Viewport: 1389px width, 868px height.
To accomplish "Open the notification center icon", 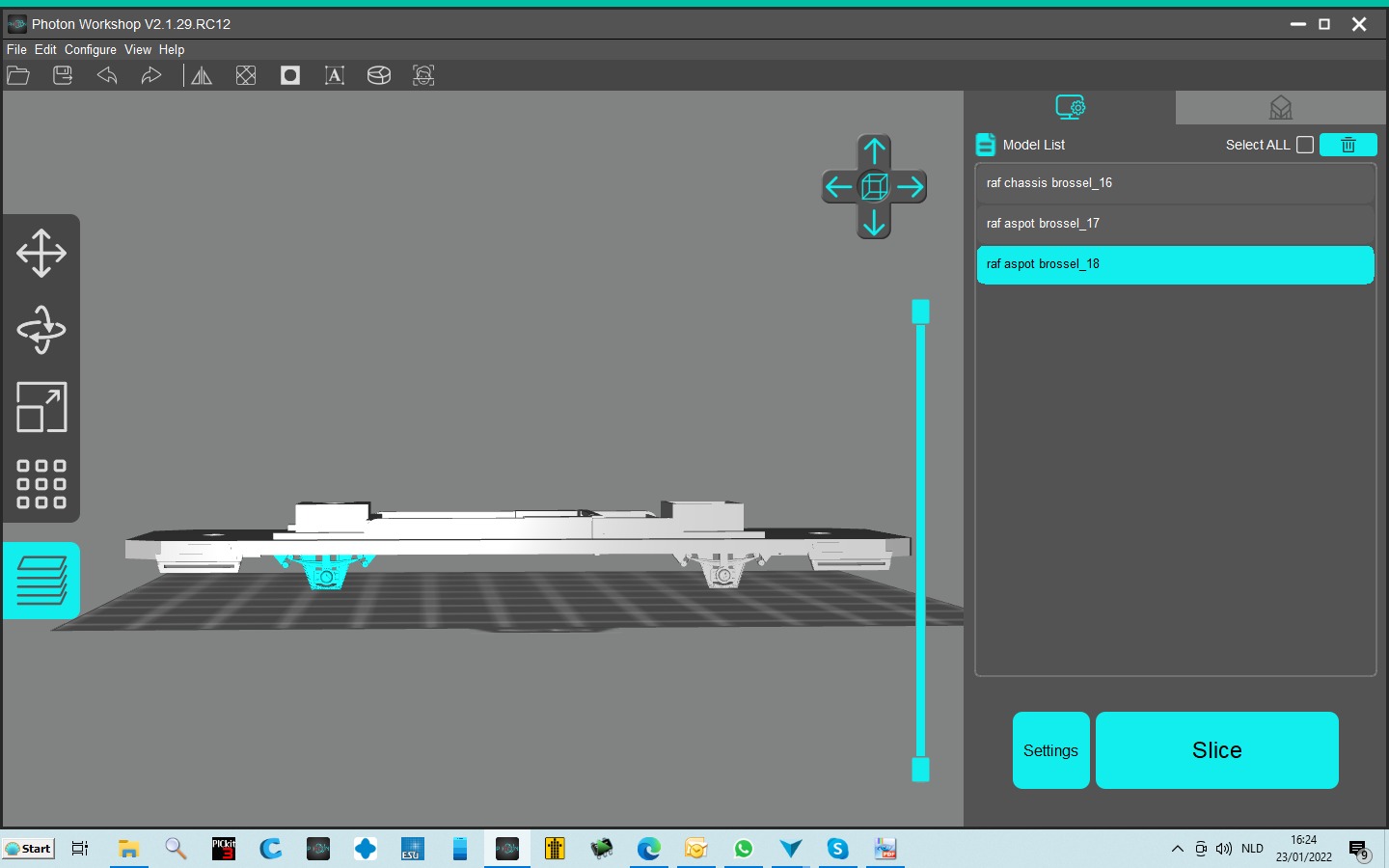I will 1359,851.
